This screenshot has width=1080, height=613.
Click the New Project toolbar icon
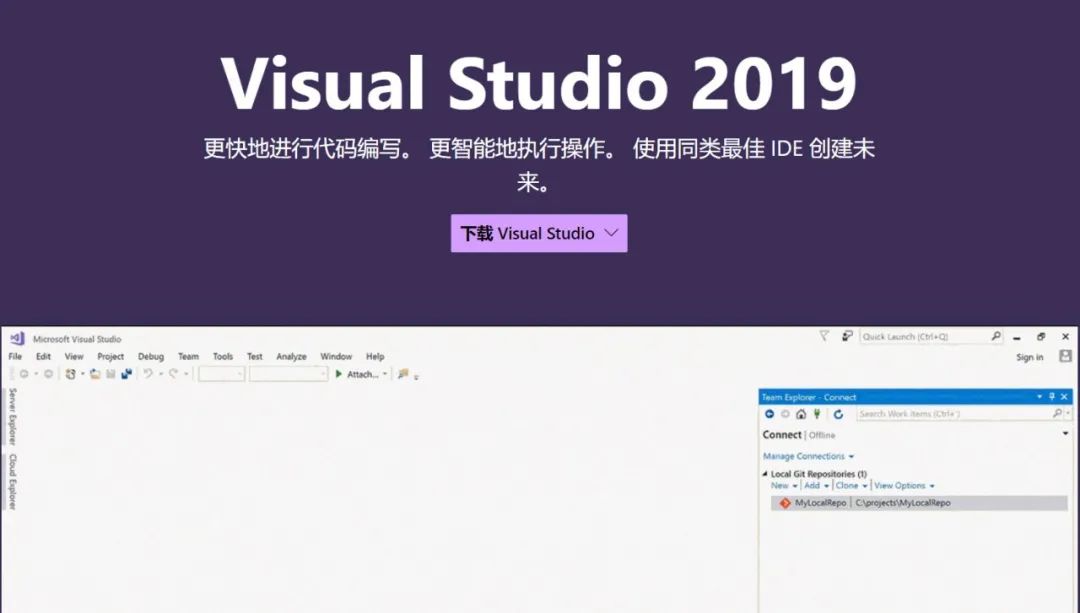coord(70,374)
